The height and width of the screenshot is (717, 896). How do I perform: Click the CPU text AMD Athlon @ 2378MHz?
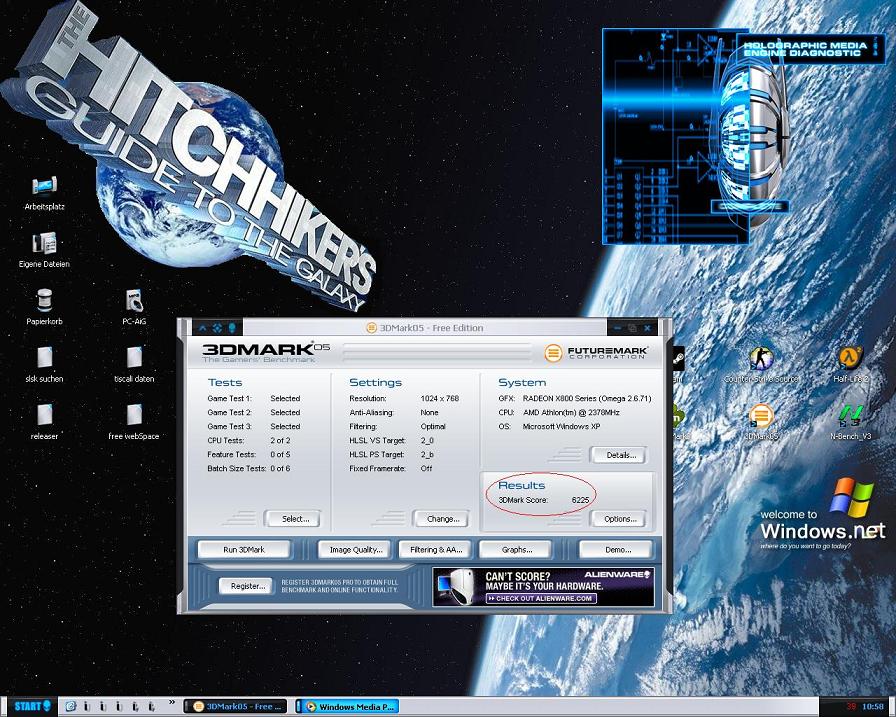571,412
